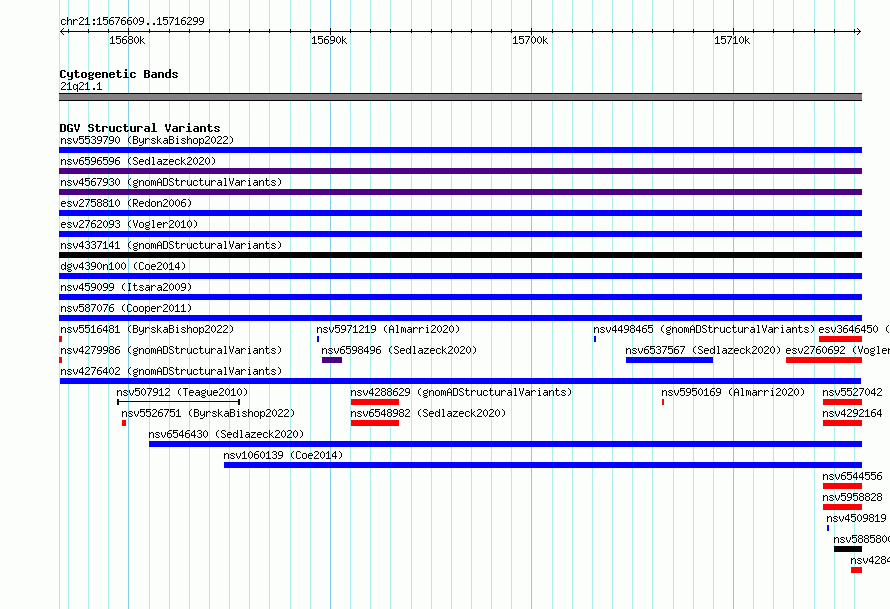Open the nsv6598496 (Sedlazeck2020) variant label

pos(399,350)
